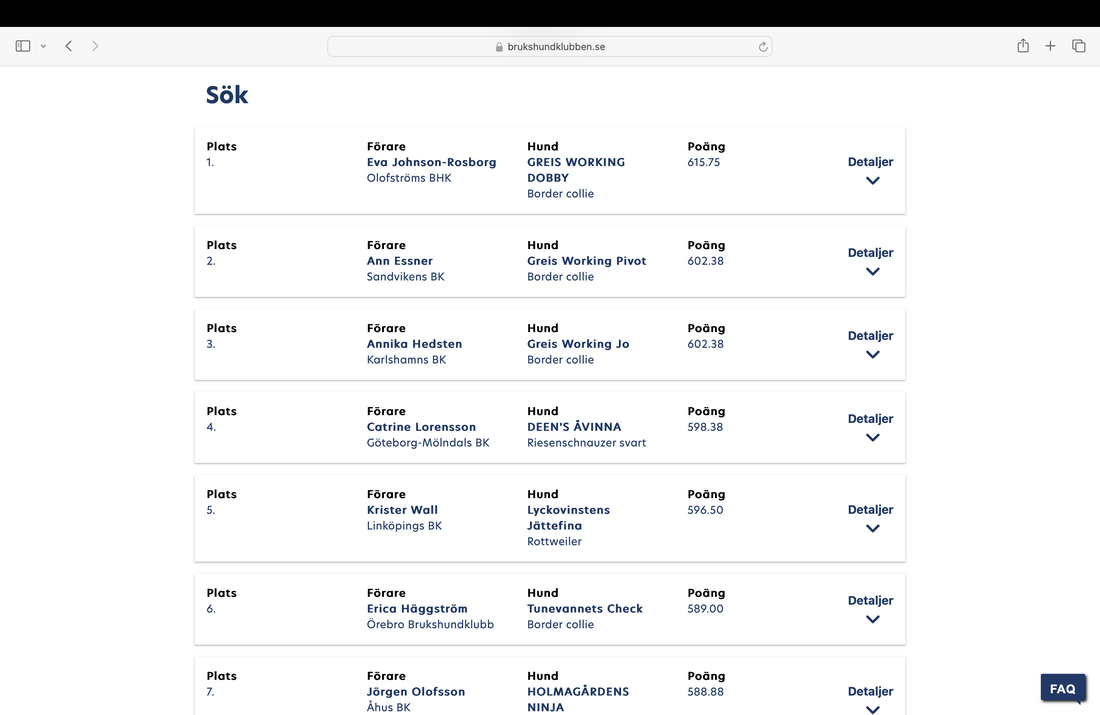Viewport: 1100px width, 715px height.
Task: Open a new tab with plus icon
Action: point(1050,46)
